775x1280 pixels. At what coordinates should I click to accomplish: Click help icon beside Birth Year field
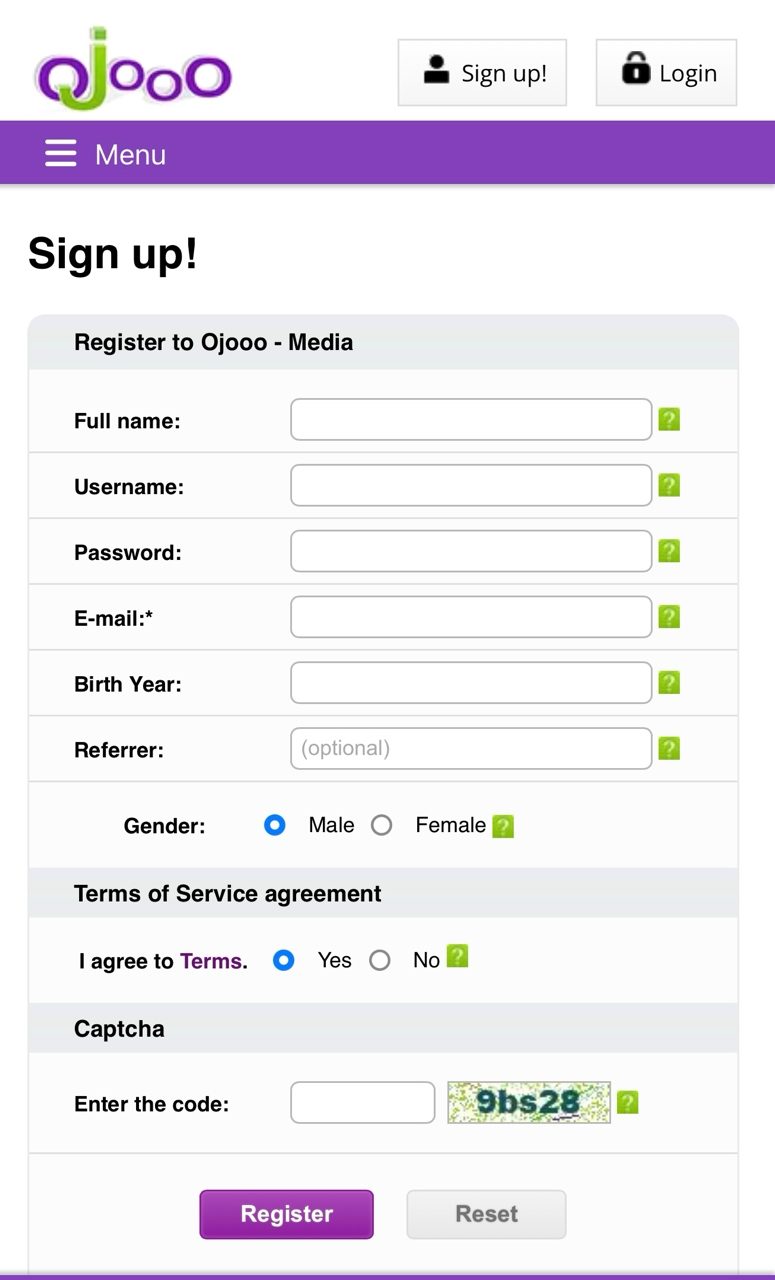[669, 683]
